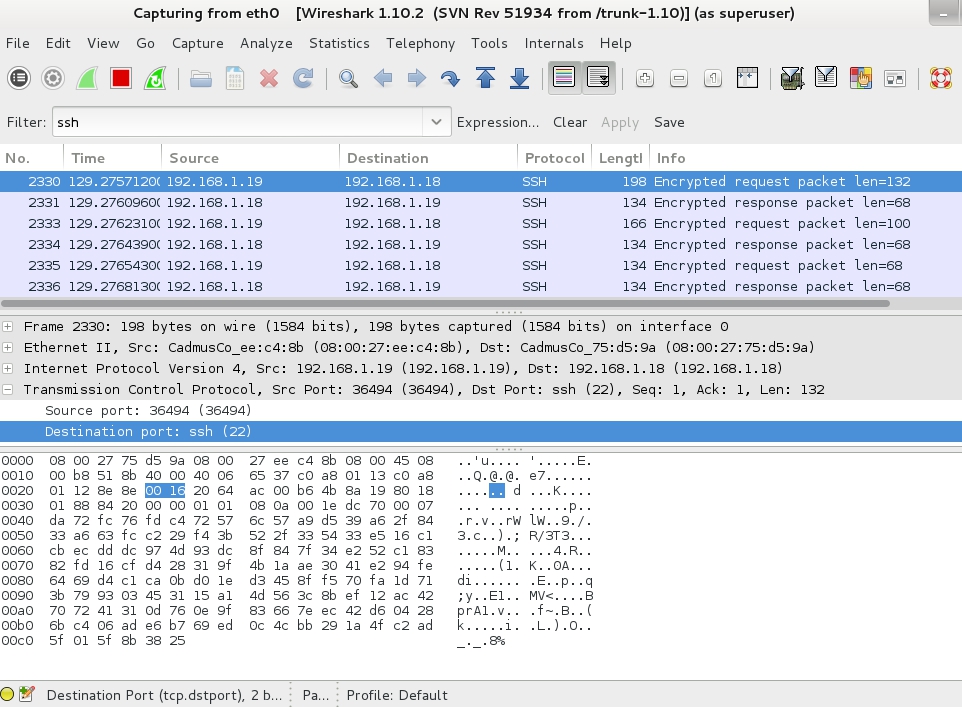Viewport: 962px width, 707px height.
Task: Stop the running capture with red square
Action: tap(121, 78)
